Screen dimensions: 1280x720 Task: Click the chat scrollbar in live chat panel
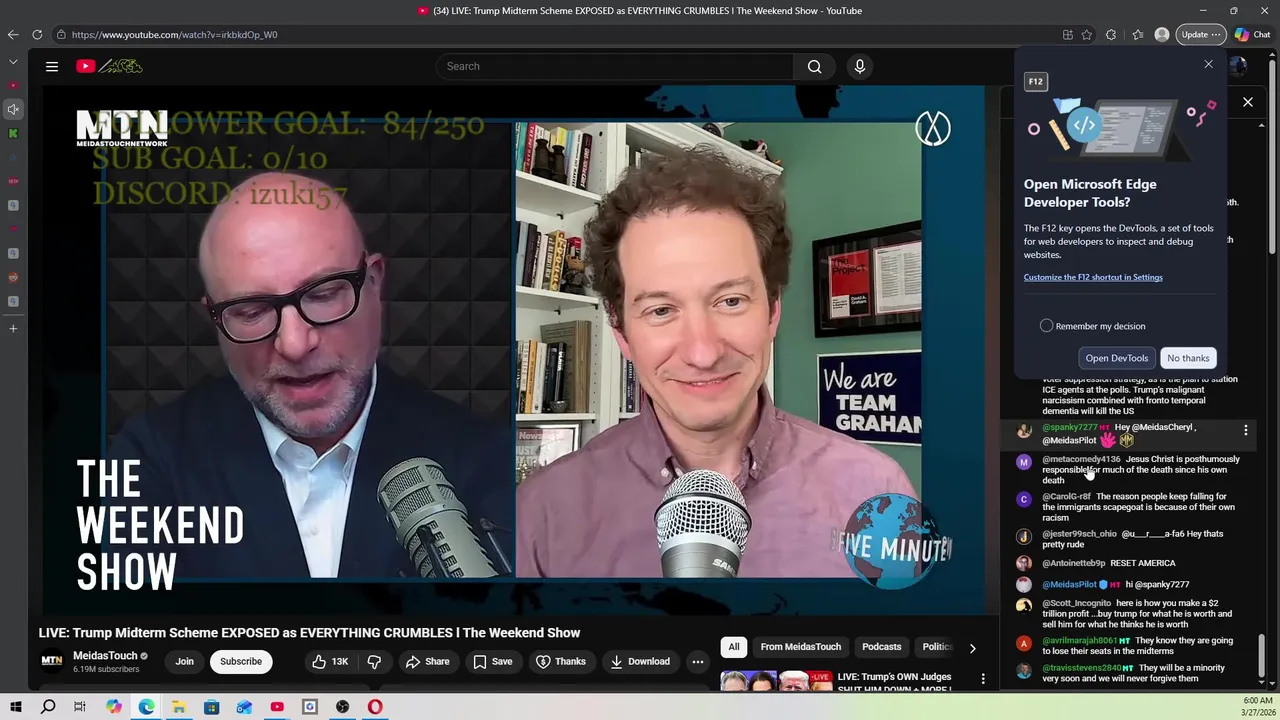coord(1262,657)
